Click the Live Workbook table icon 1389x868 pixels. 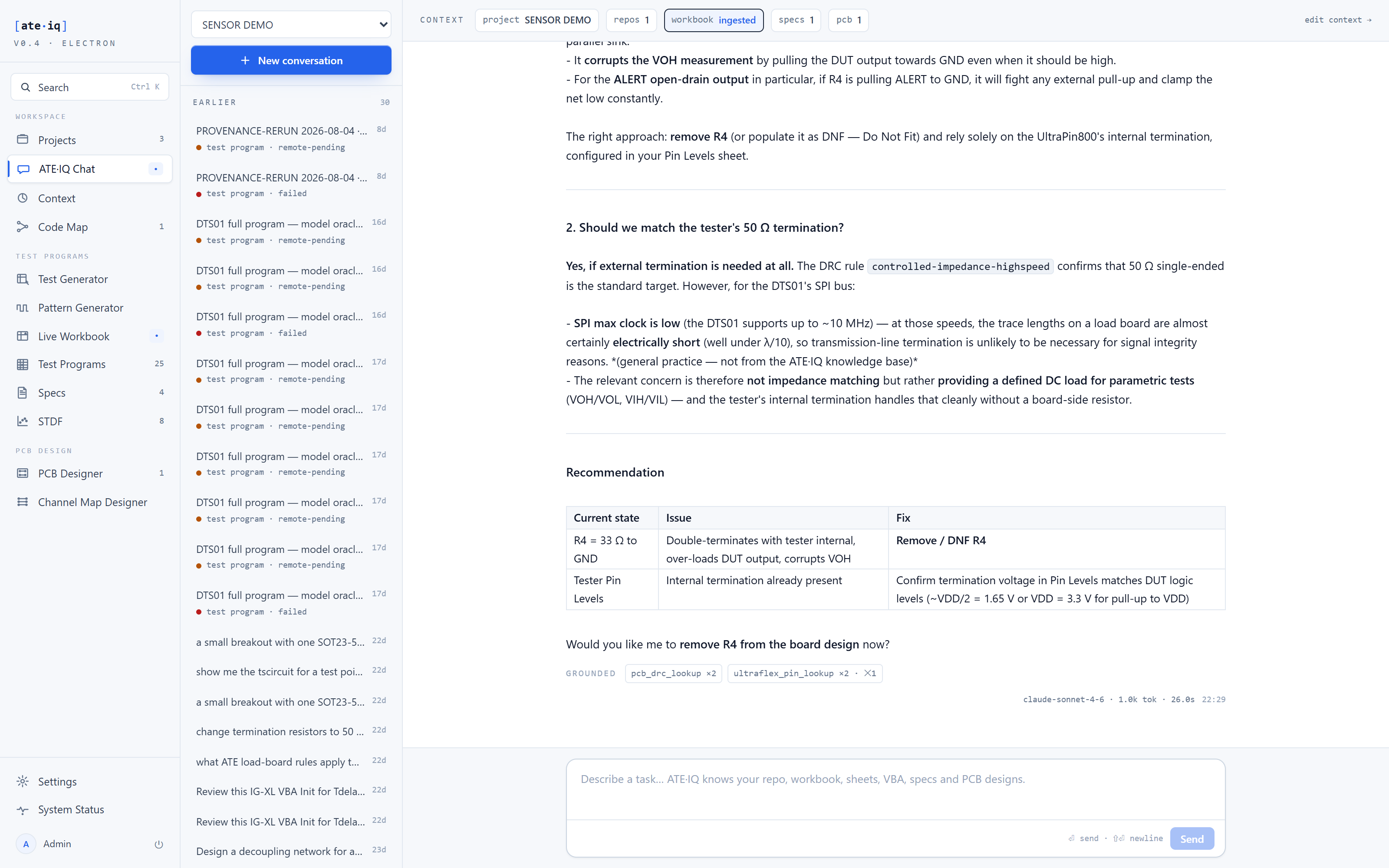(23, 336)
